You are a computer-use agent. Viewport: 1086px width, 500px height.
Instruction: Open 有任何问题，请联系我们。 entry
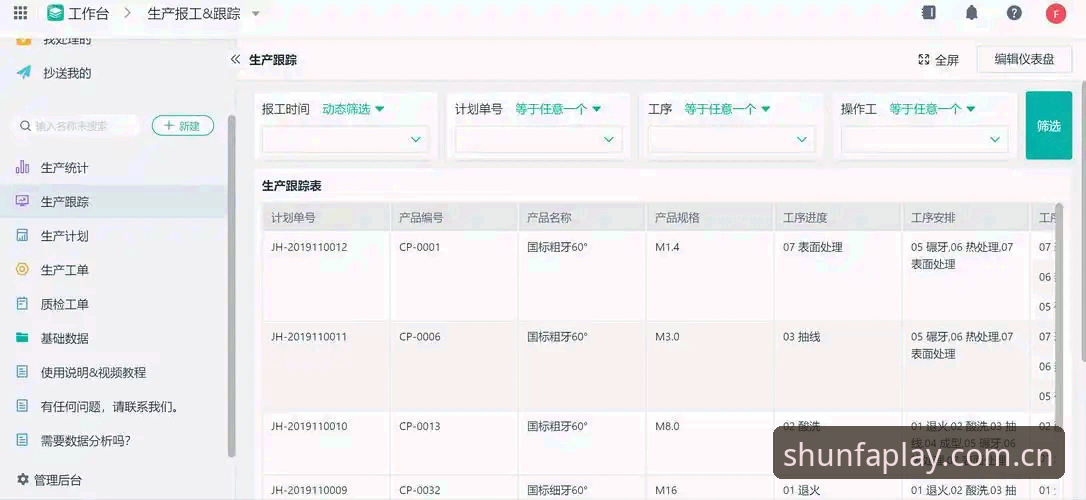[110, 407]
